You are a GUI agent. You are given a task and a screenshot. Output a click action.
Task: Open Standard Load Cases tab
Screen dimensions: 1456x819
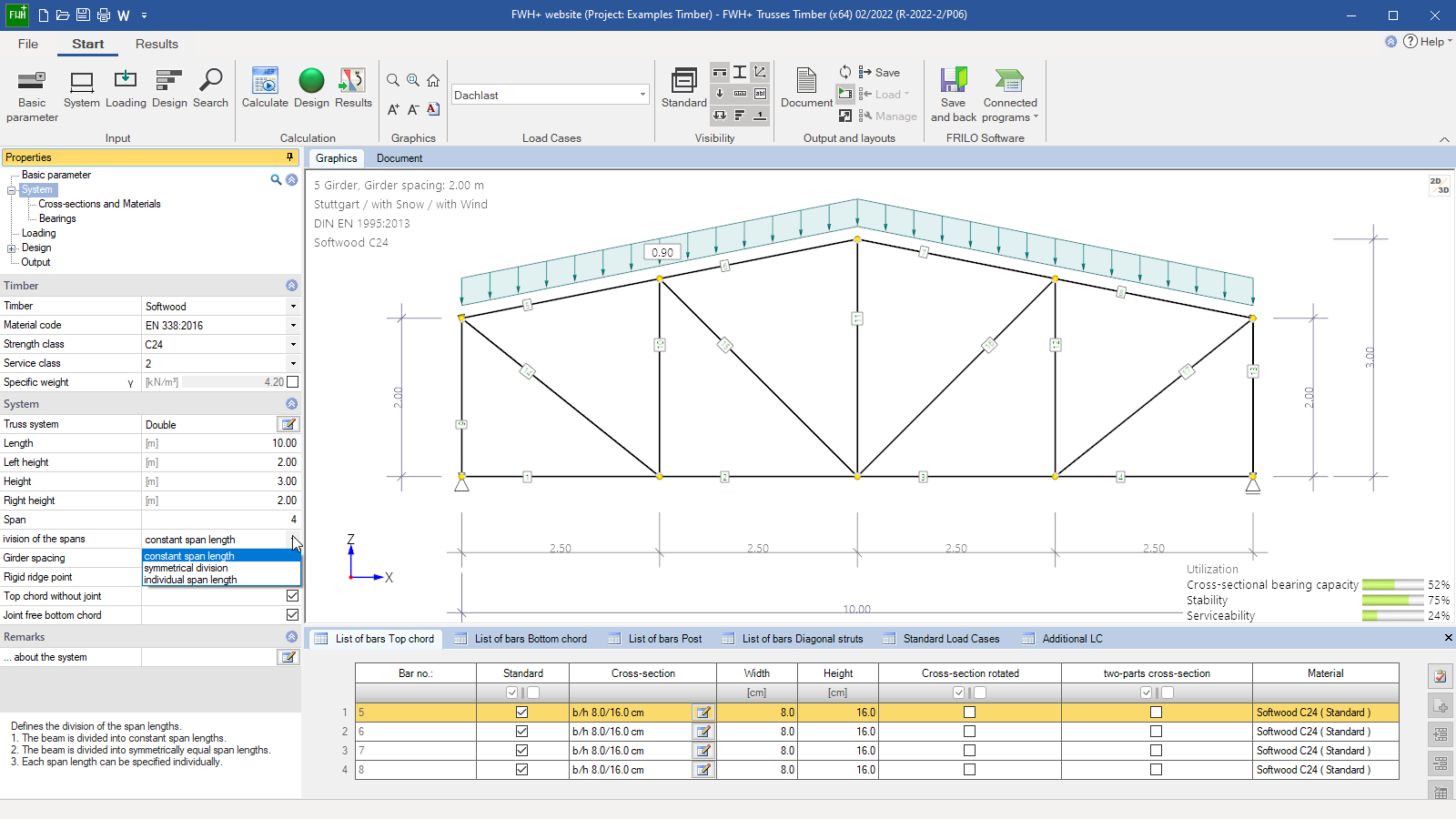point(941,639)
